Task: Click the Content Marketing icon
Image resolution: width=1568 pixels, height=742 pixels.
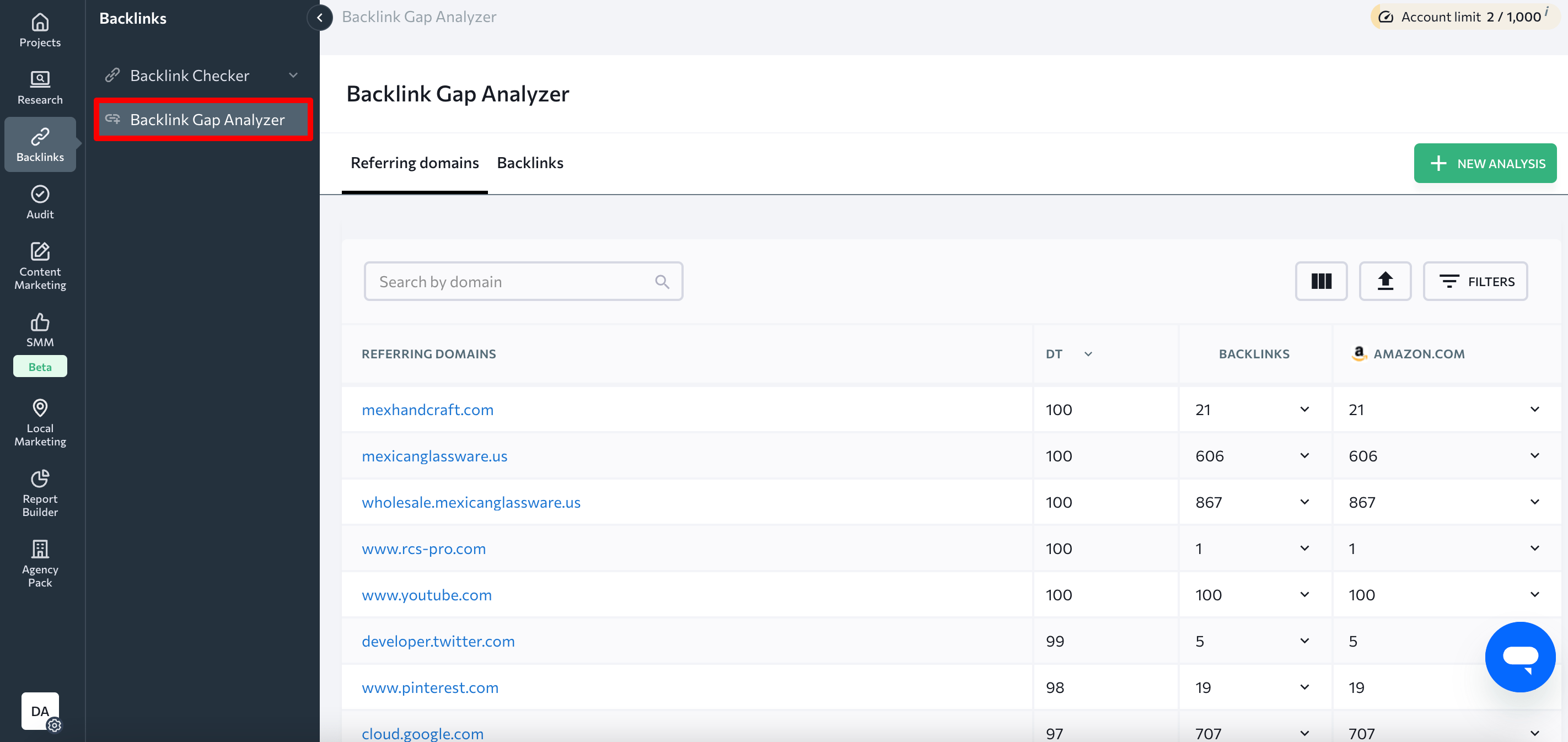Action: (x=40, y=264)
